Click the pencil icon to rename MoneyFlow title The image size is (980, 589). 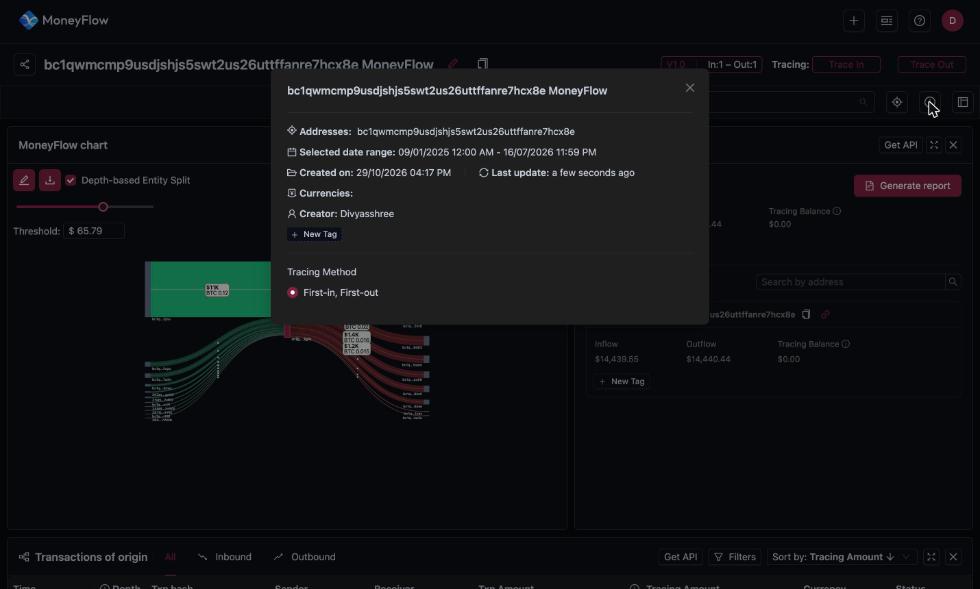click(x=454, y=64)
